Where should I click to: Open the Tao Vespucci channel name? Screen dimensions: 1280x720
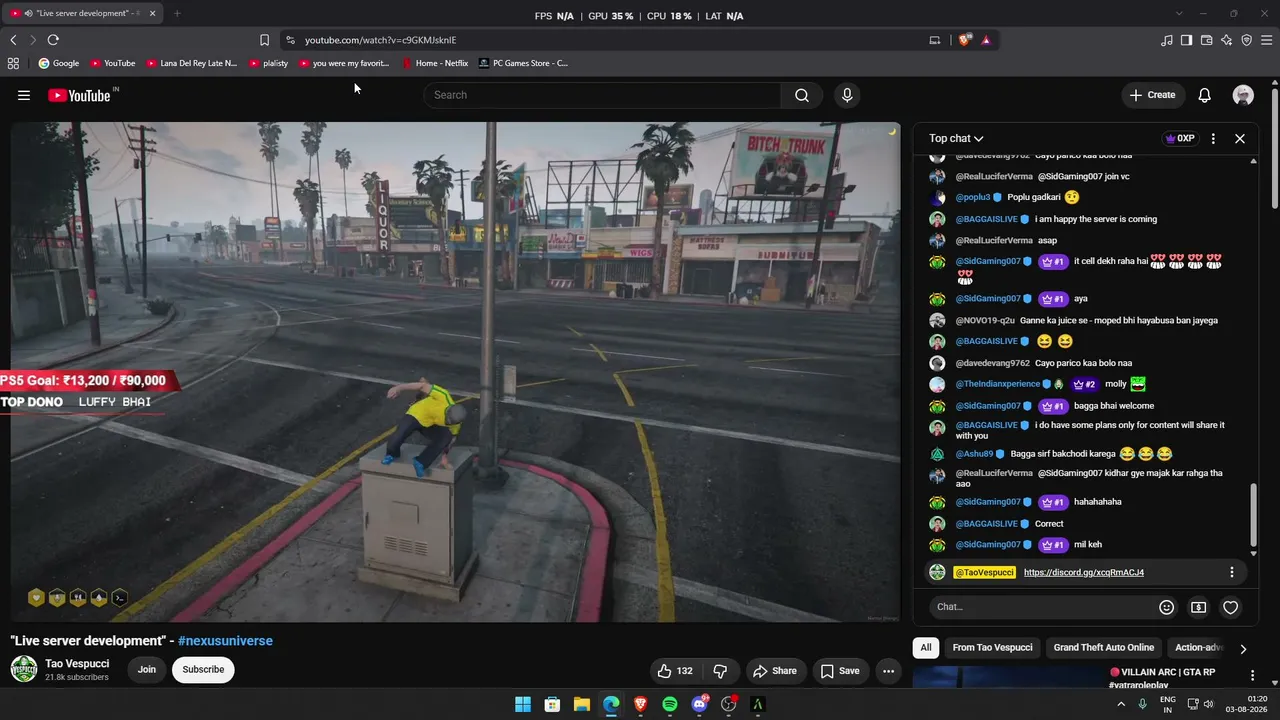[77, 664]
